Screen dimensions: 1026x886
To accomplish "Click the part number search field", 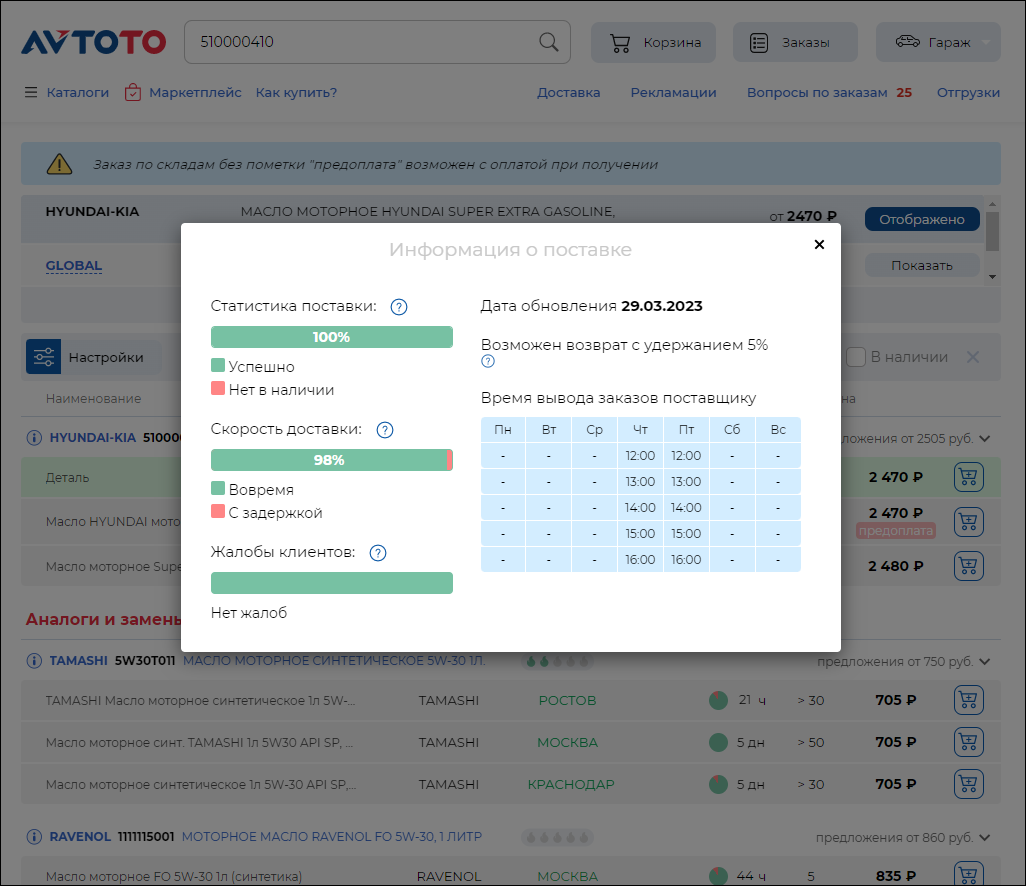I will pos(377,42).
